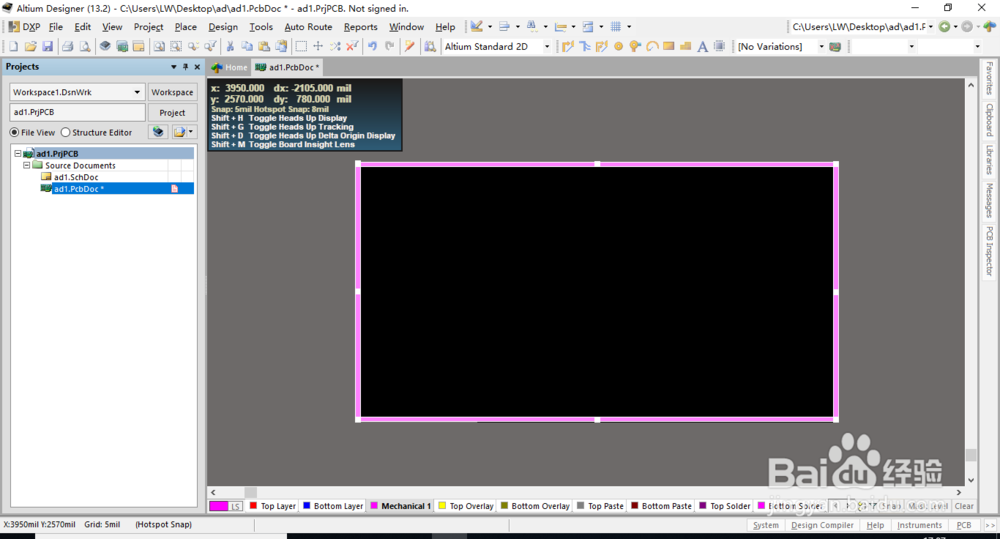
Task: Click the New document icon in toolbar
Action: click(13, 47)
